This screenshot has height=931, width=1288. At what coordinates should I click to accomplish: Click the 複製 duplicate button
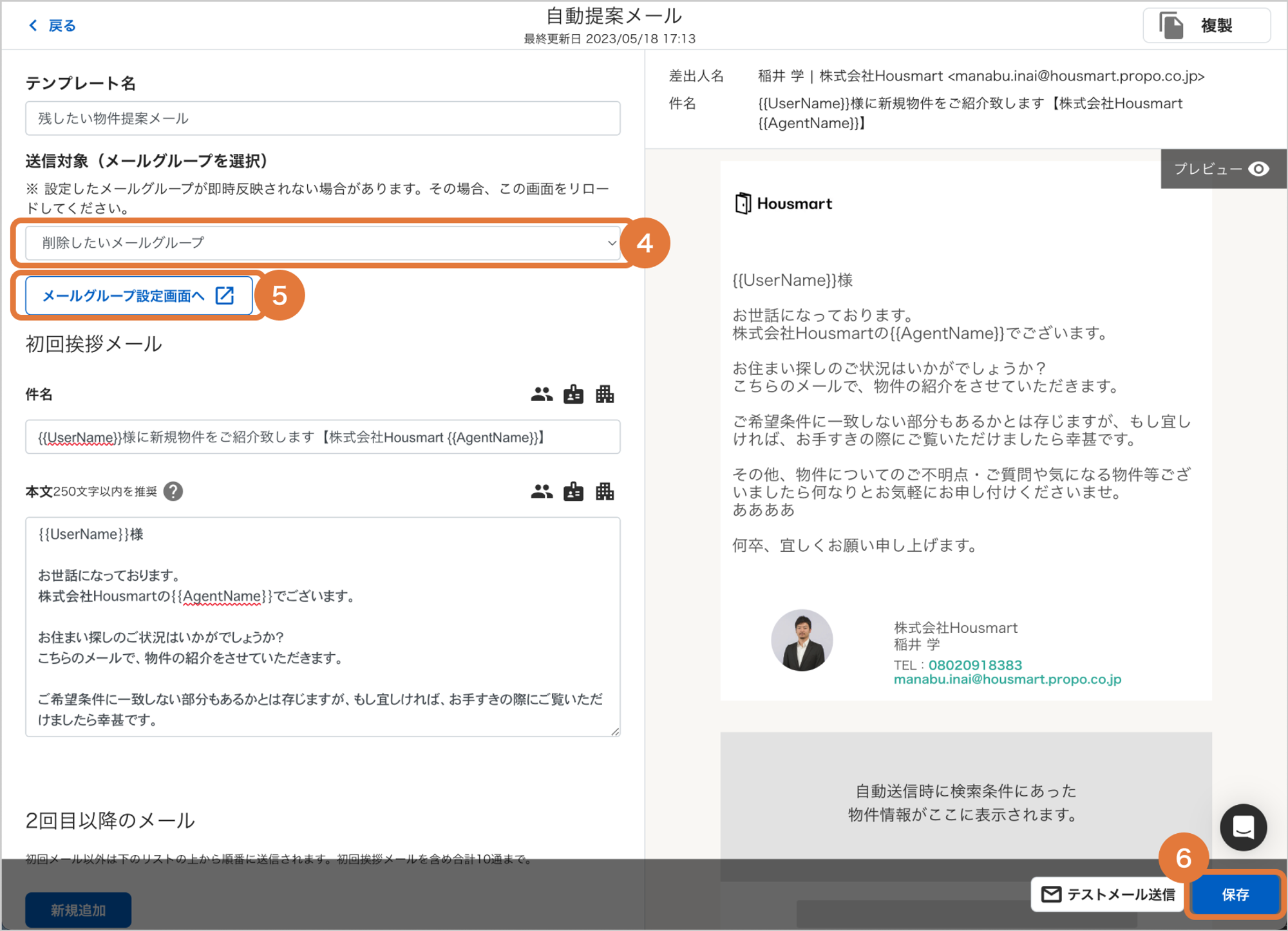[1206, 26]
